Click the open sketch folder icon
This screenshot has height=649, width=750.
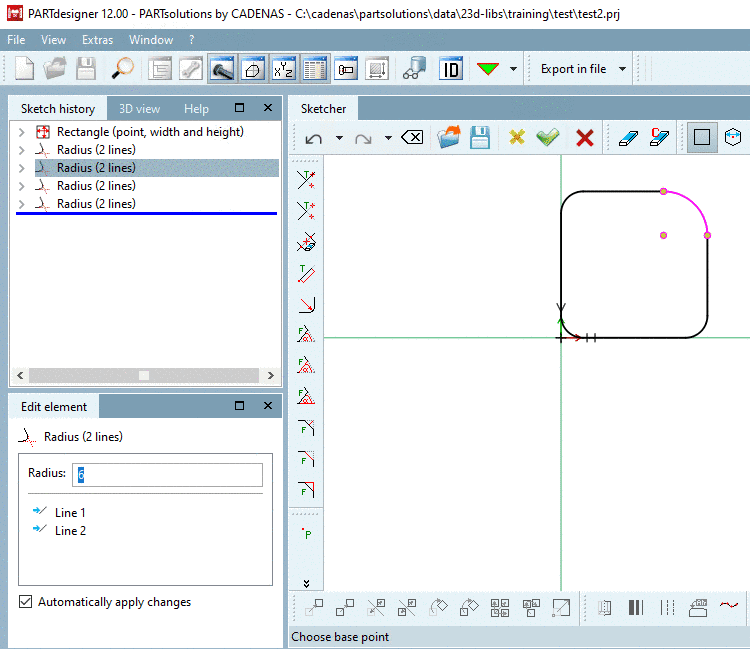[449, 138]
